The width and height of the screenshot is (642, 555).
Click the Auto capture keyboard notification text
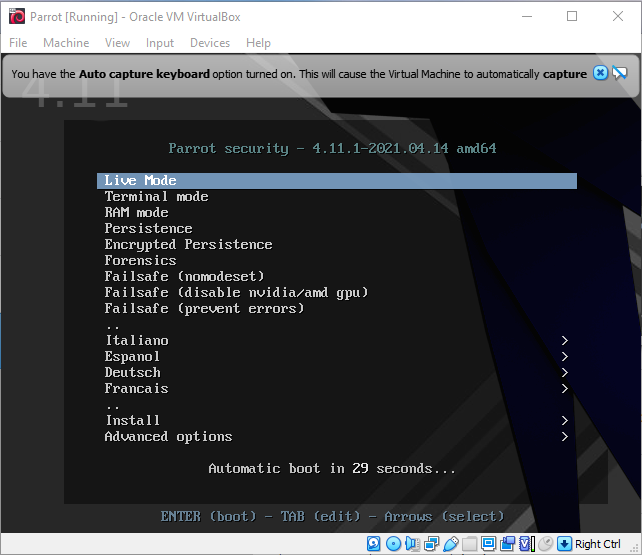pyautogui.click(x=299, y=74)
